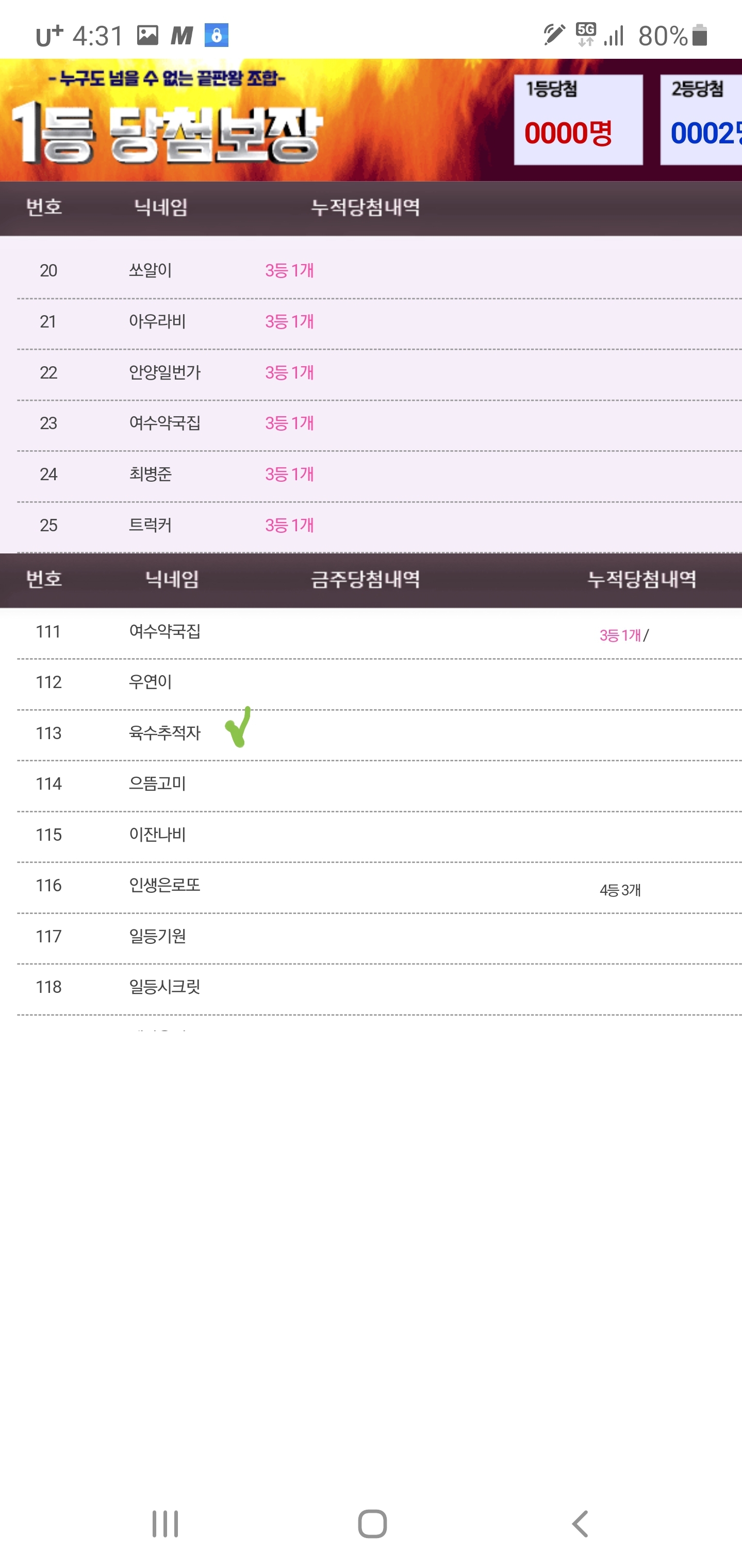
Task: Select the 금주당첨내역 column header
Action: (365, 579)
